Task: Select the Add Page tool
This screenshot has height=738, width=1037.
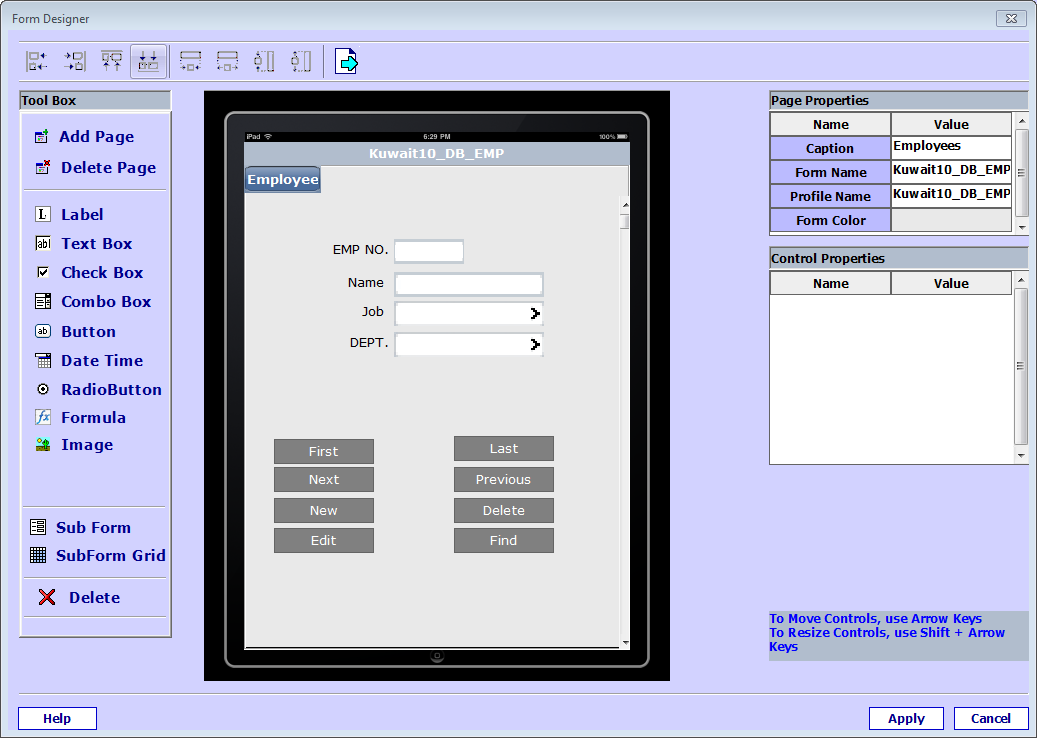Action: [x=95, y=137]
